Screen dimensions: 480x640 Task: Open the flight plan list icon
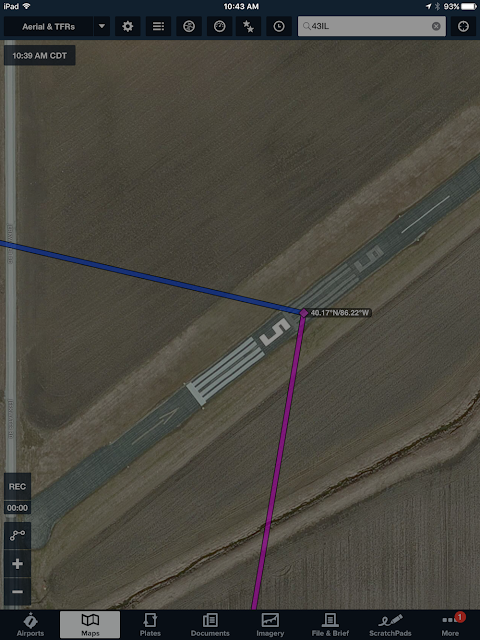(158, 27)
